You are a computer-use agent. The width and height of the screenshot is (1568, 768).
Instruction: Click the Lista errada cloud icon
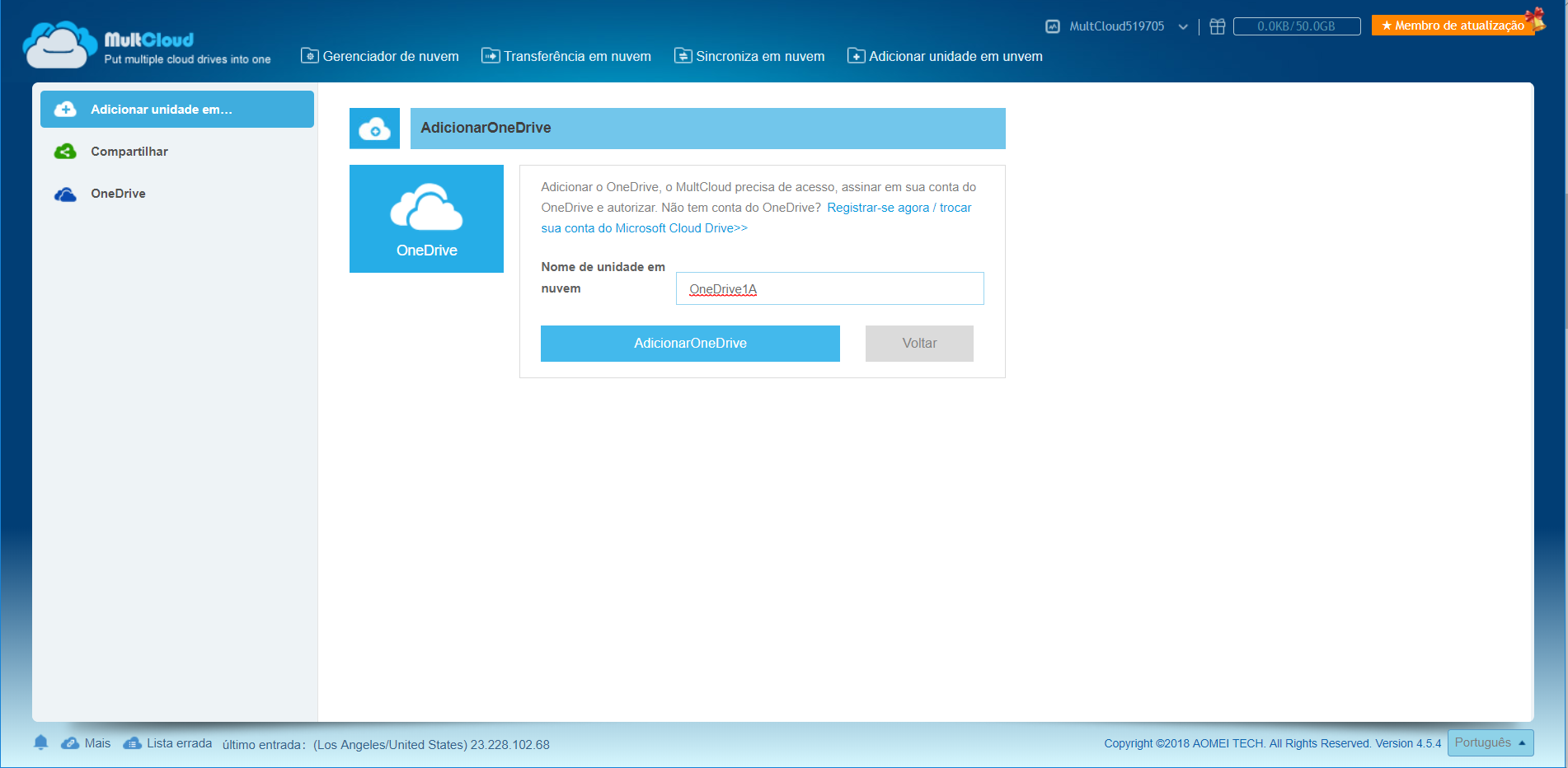[x=132, y=743]
